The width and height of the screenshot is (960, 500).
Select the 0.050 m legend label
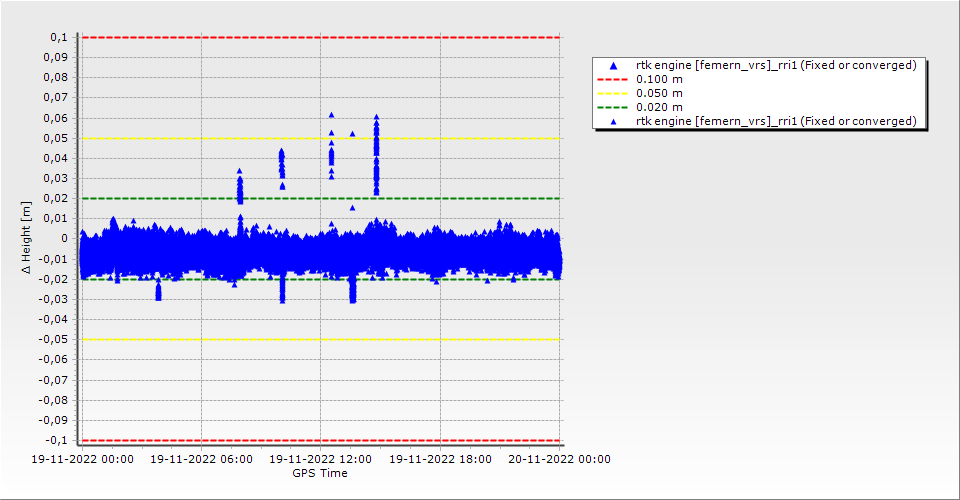pos(659,94)
